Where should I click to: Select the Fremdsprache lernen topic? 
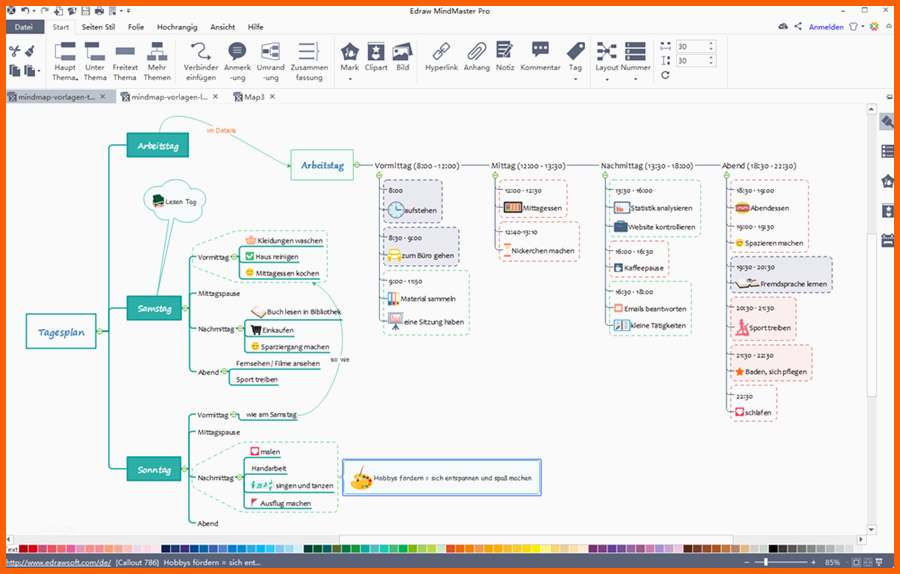coord(781,283)
